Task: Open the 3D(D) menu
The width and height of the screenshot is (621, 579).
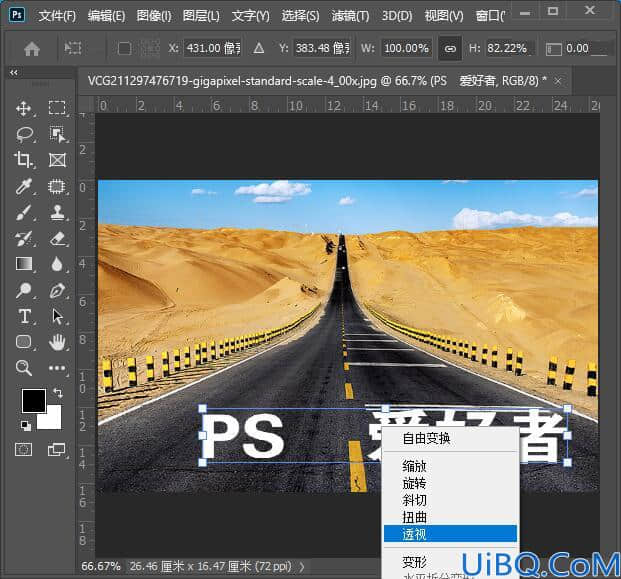Action: pyautogui.click(x=397, y=16)
